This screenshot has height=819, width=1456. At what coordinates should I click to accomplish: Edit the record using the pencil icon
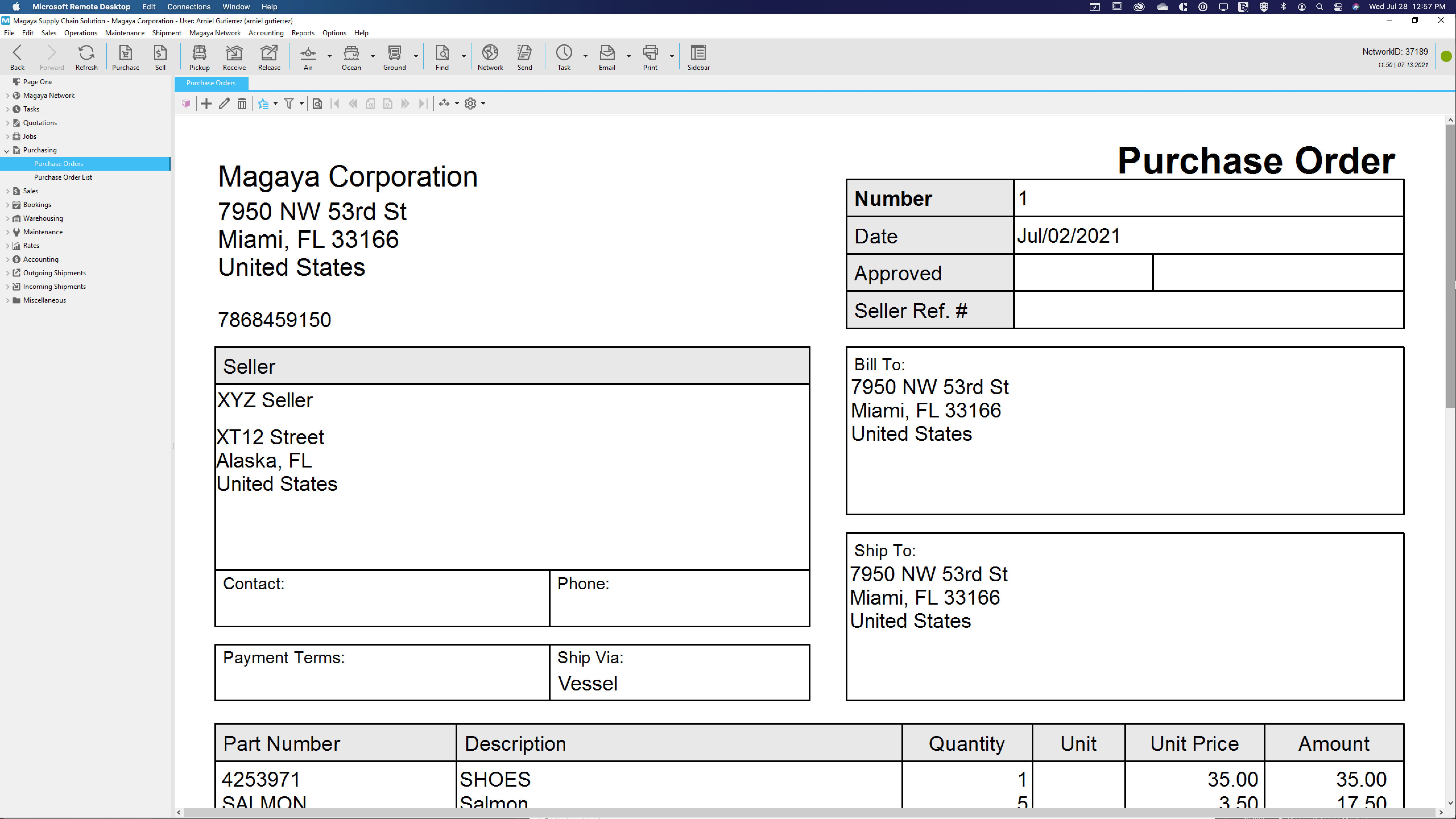[x=224, y=104]
